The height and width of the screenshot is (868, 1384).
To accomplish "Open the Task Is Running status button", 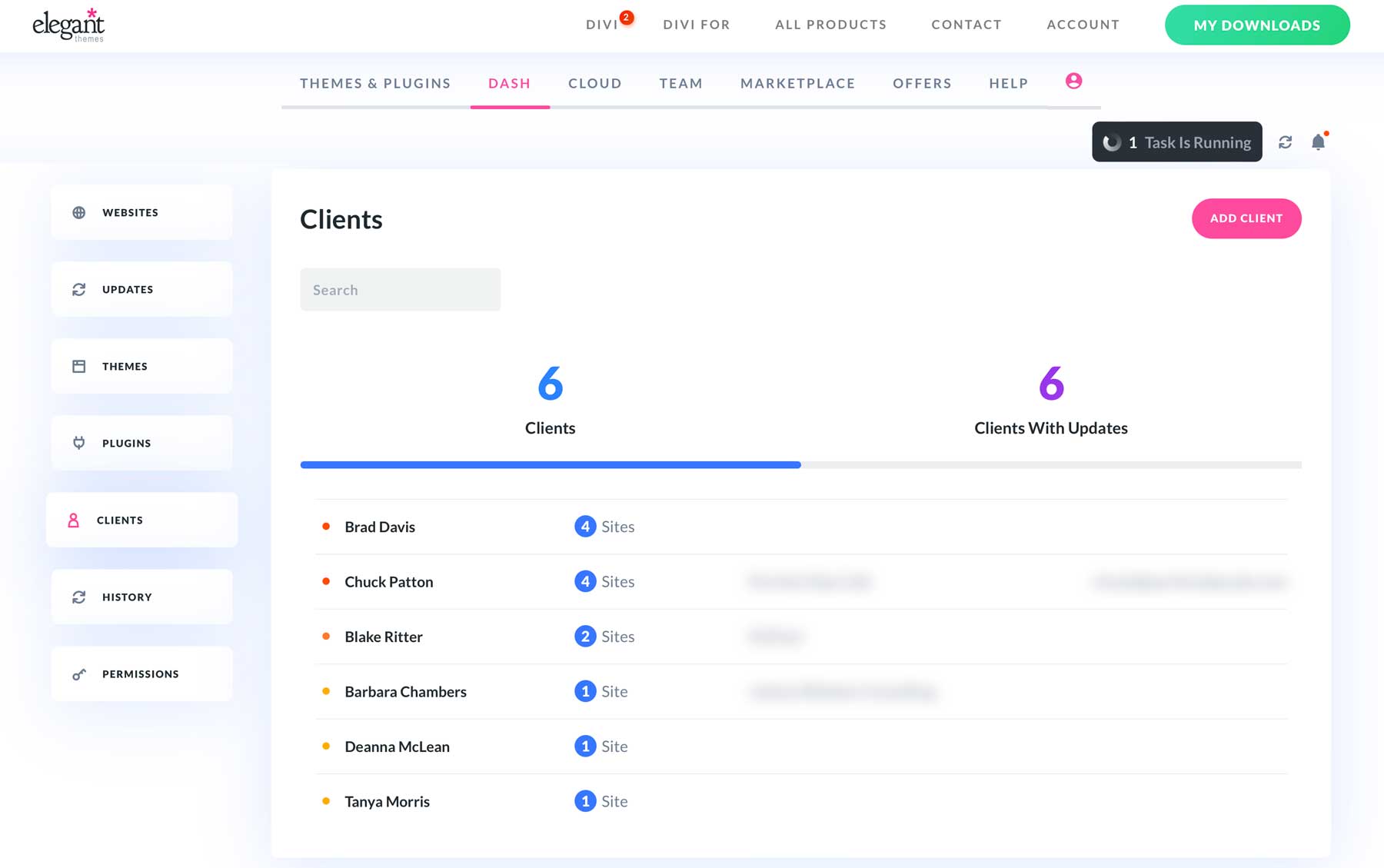I will point(1177,141).
